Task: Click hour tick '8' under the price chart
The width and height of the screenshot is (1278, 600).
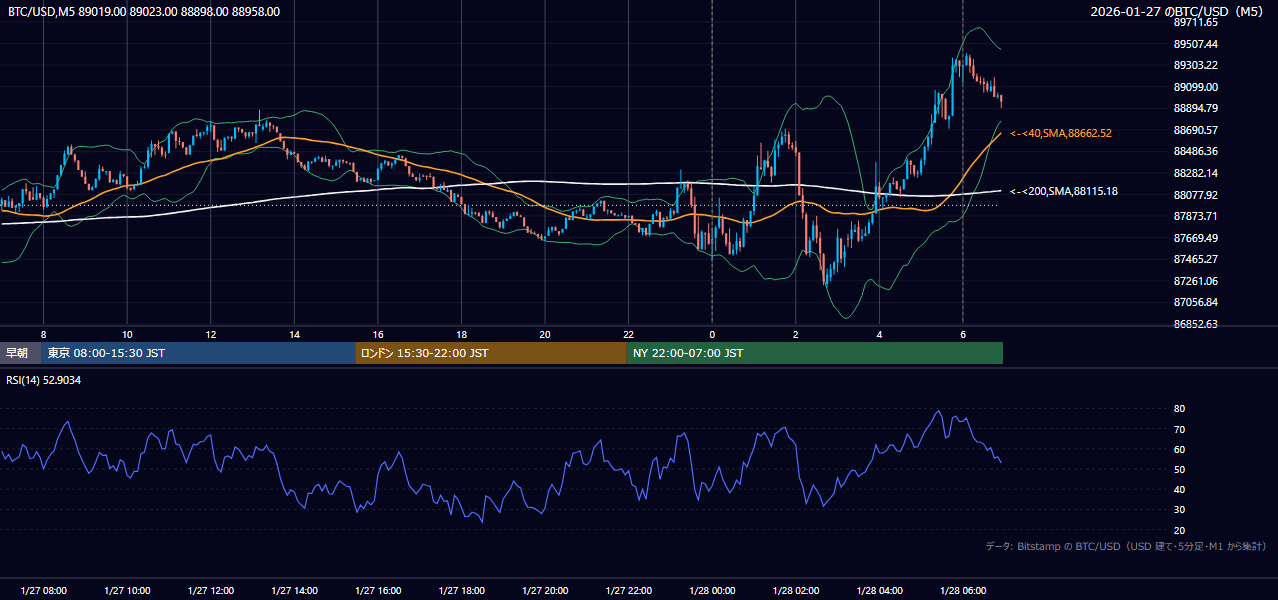Action: [44, 334]
